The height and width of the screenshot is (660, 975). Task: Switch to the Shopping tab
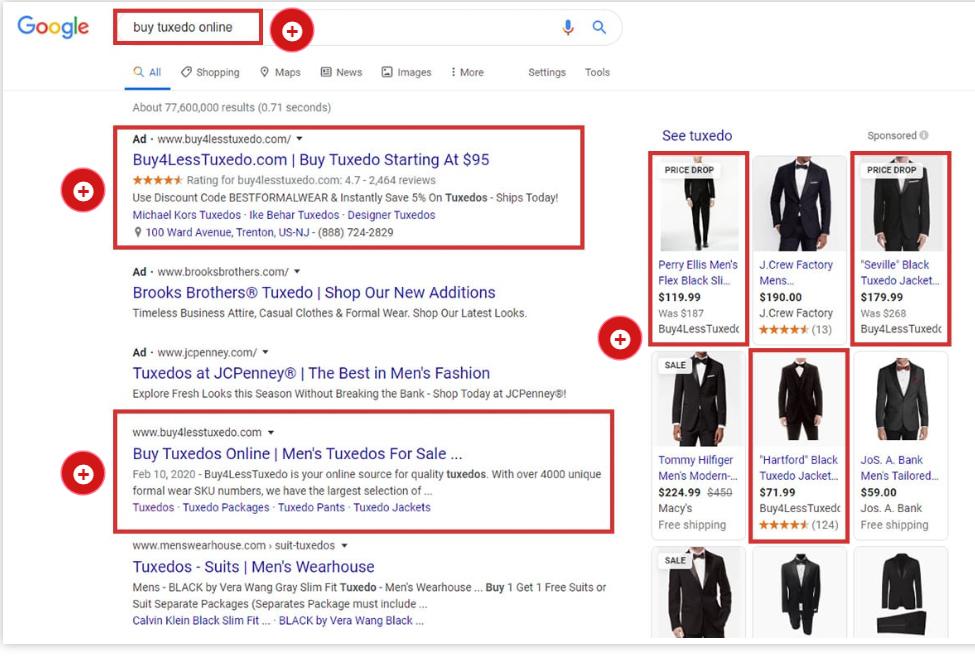210,72
